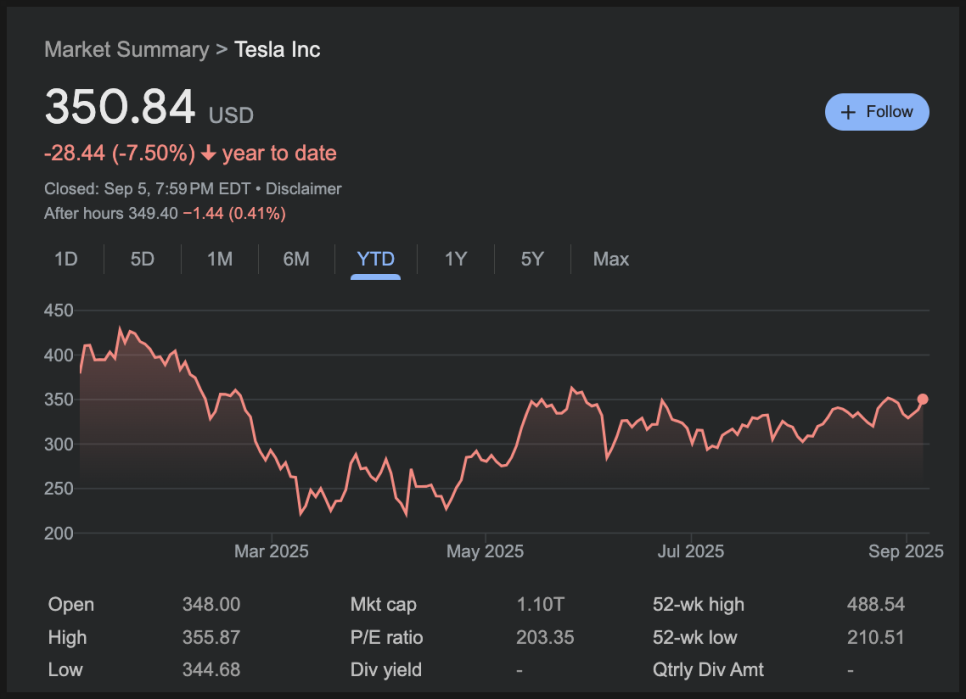This screenshot has height=699, width=966.
Task: Click the 52-wk low label
Action: click(695, 637)
